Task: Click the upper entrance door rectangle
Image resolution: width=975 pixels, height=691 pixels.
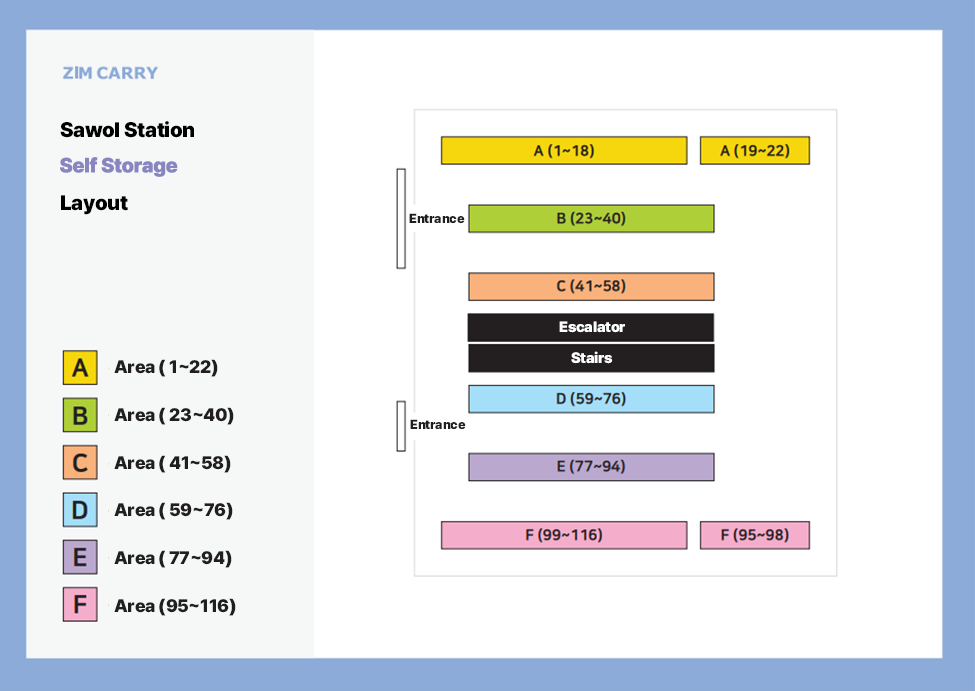Action: 401,218
